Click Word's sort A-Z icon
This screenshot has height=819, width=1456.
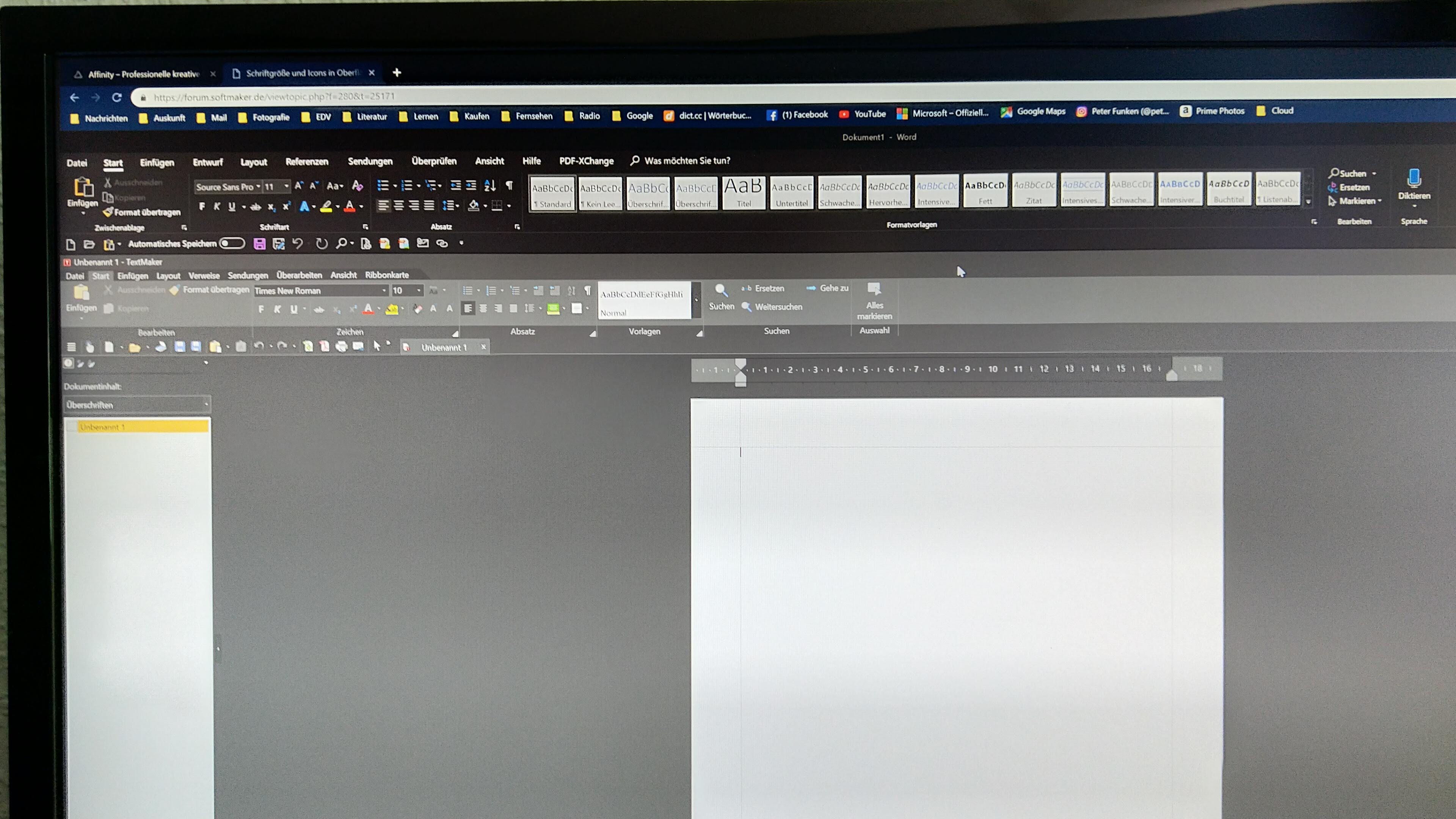pos(490,185)
